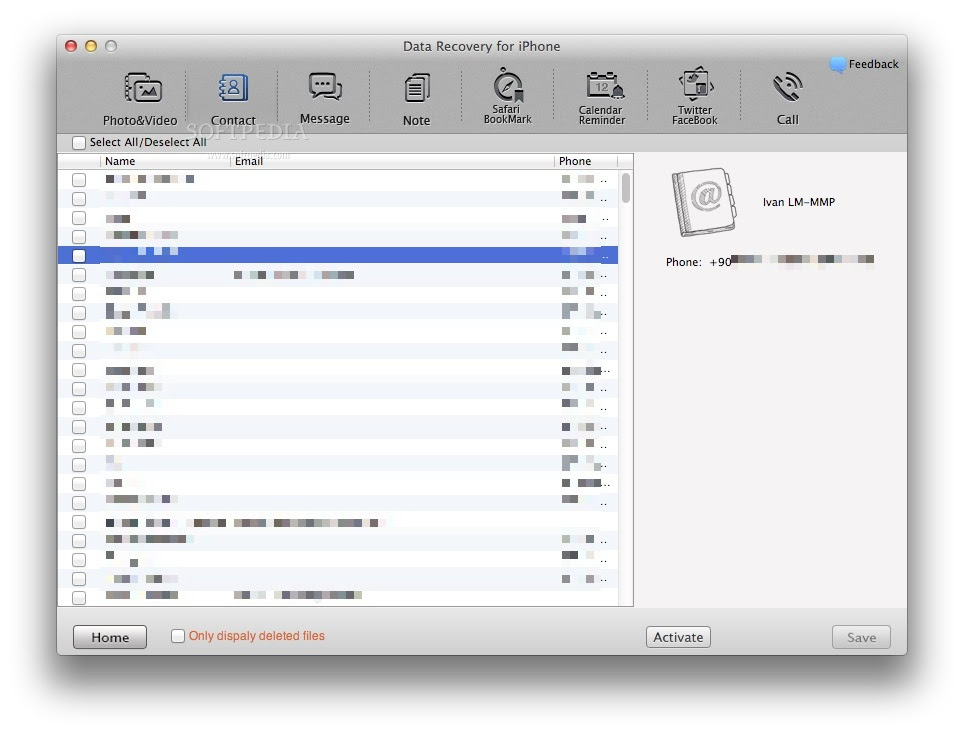Open the Message category

pos(325,98)
